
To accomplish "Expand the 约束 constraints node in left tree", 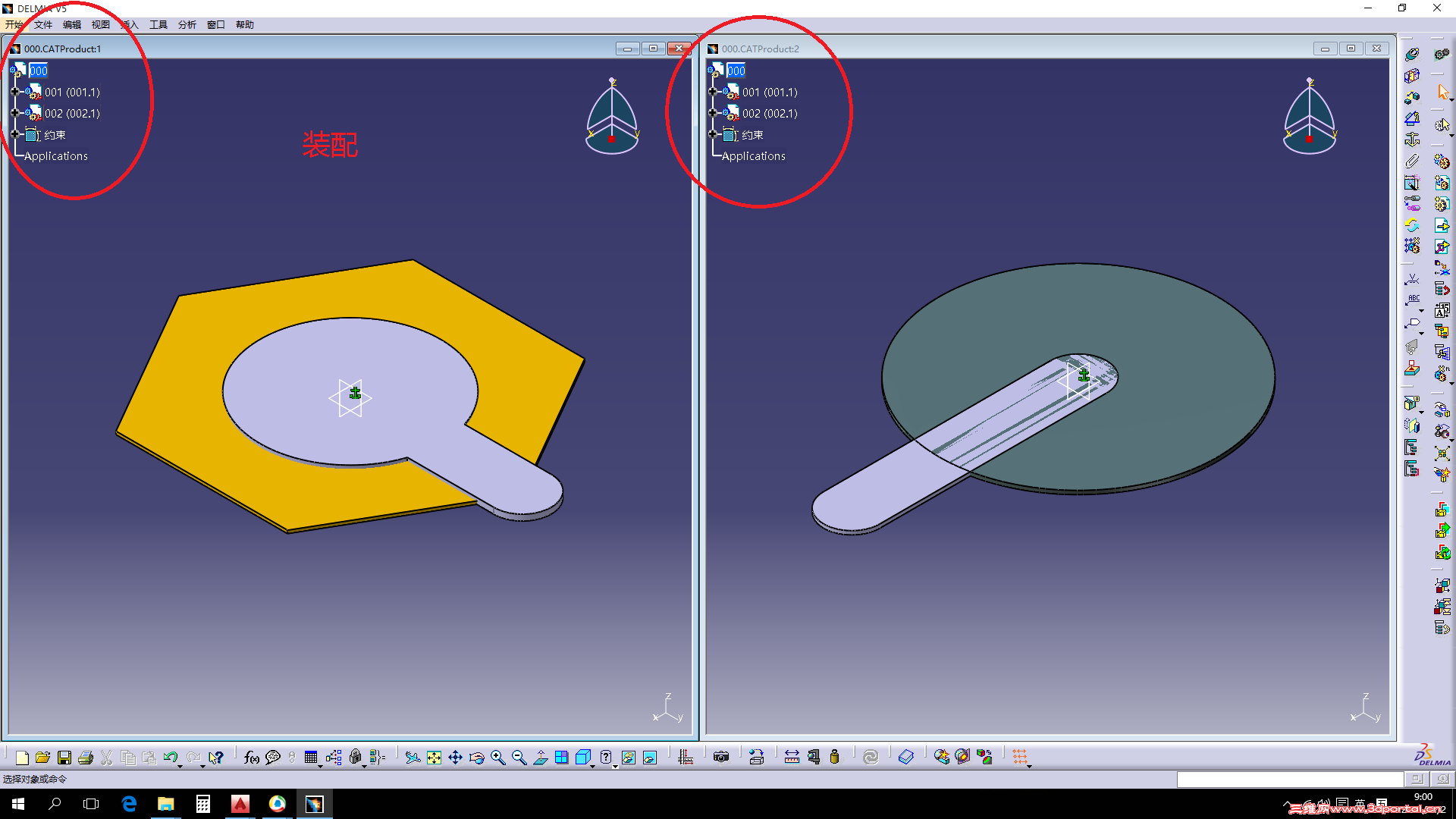I will click(14, 134).
